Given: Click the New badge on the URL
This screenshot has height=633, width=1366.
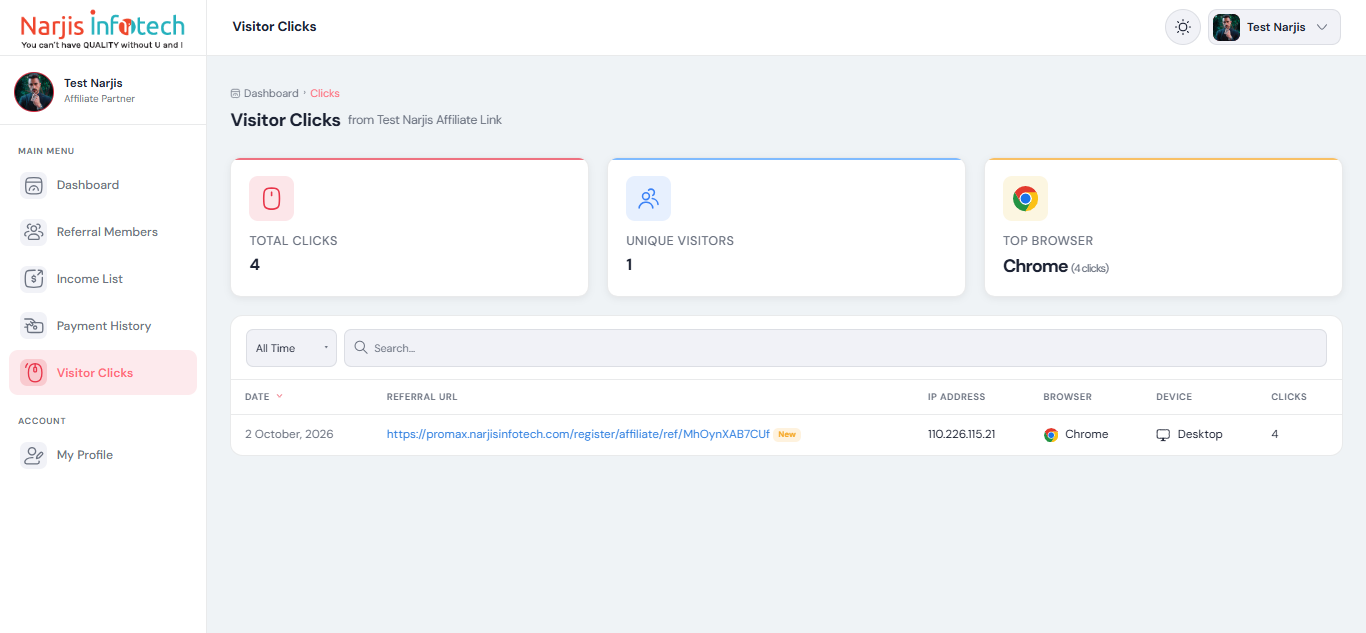Looking at the screenshot, I should (787, 434).
